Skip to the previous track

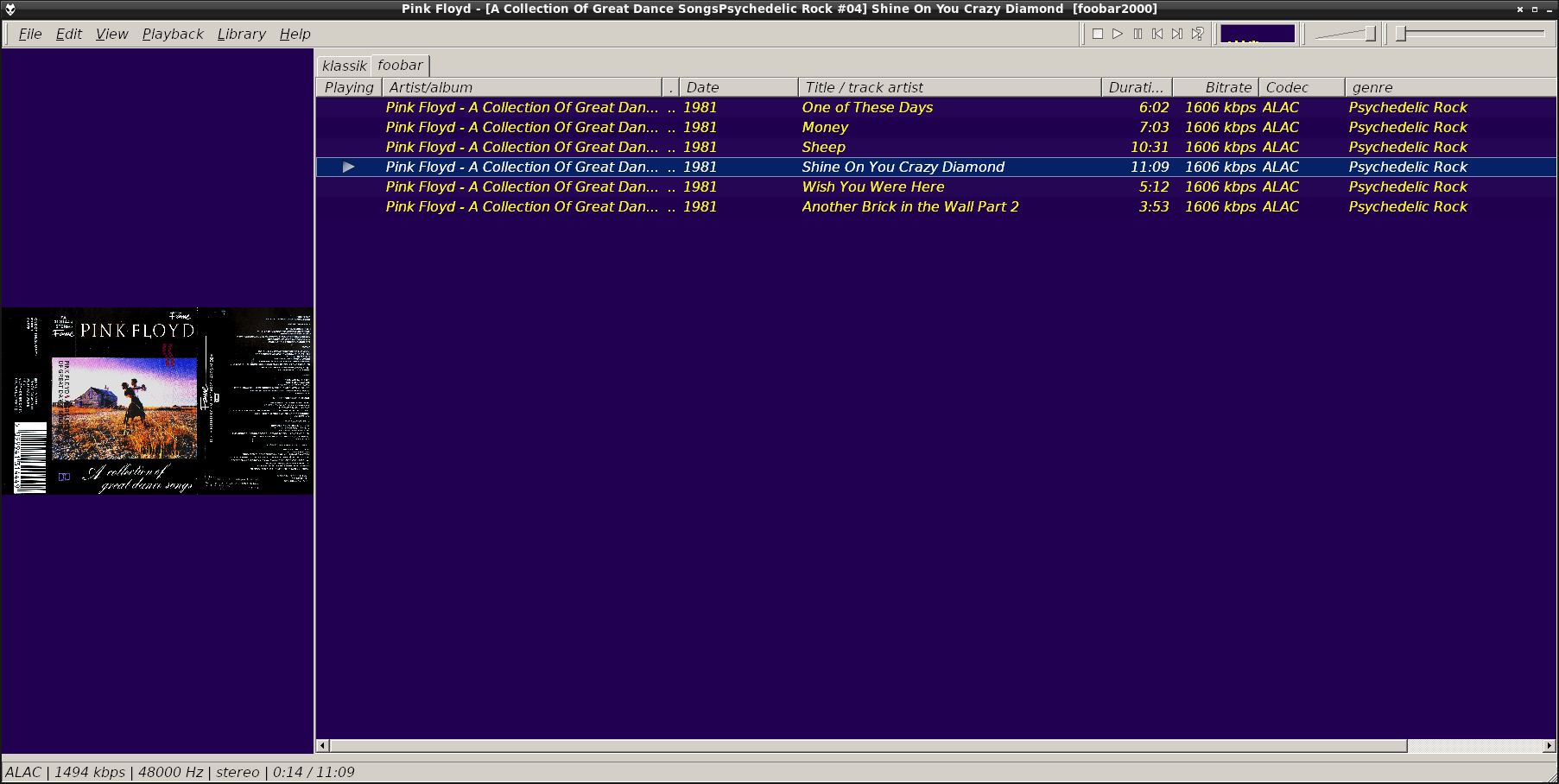1157,34
